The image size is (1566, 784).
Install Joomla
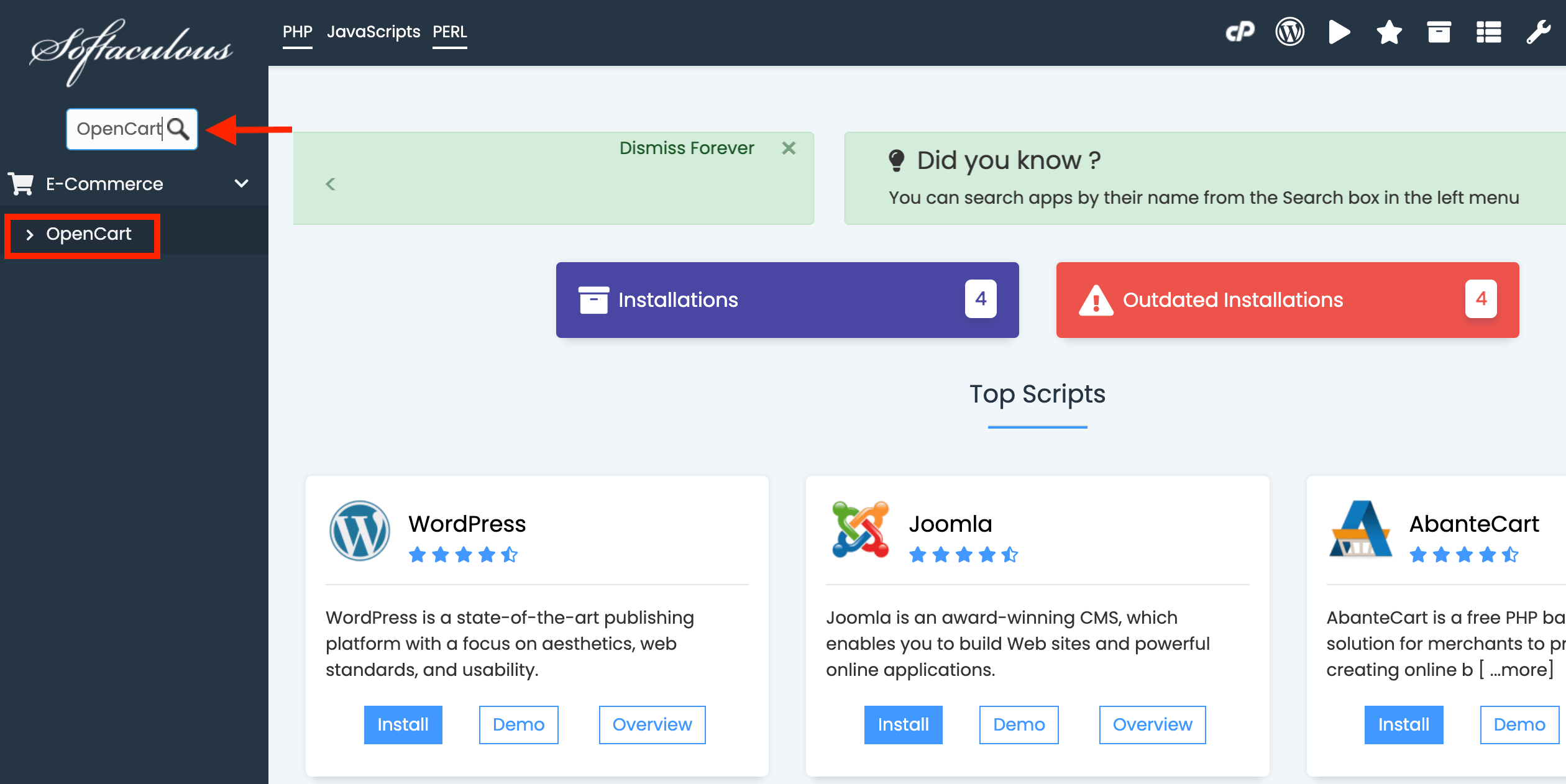coord(903,724)
